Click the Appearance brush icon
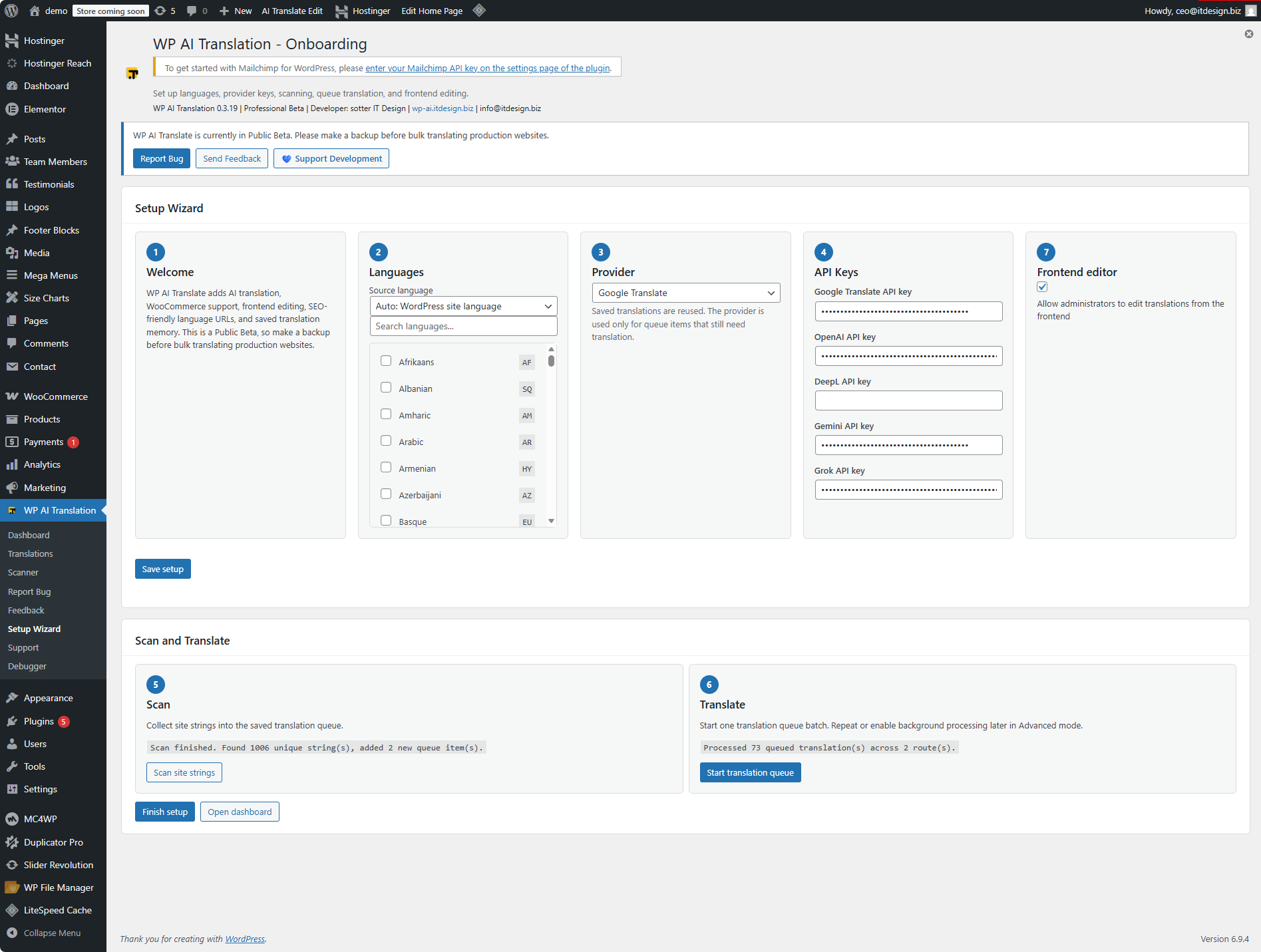 [12, 698]
